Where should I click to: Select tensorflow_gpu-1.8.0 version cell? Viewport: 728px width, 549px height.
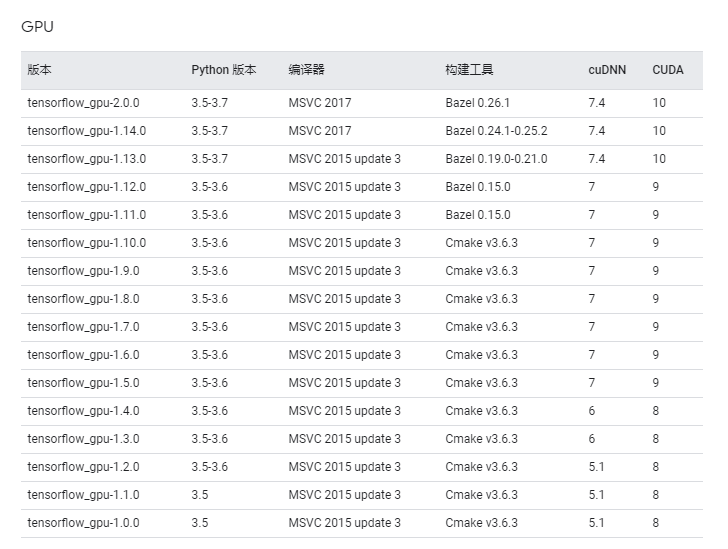point(84,299)
